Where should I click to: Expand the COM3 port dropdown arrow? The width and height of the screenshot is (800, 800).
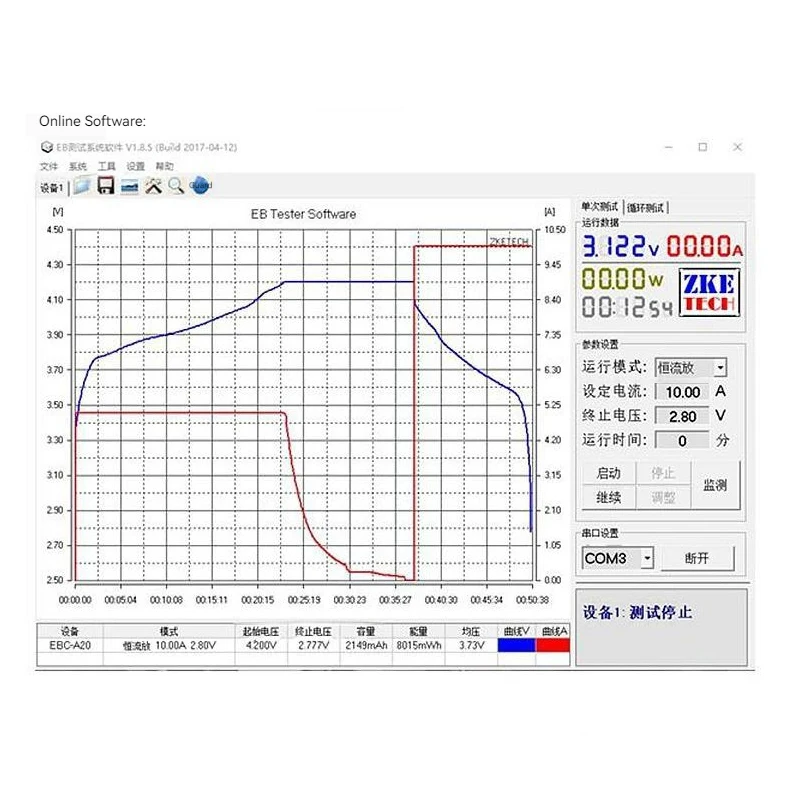[647, 558]
